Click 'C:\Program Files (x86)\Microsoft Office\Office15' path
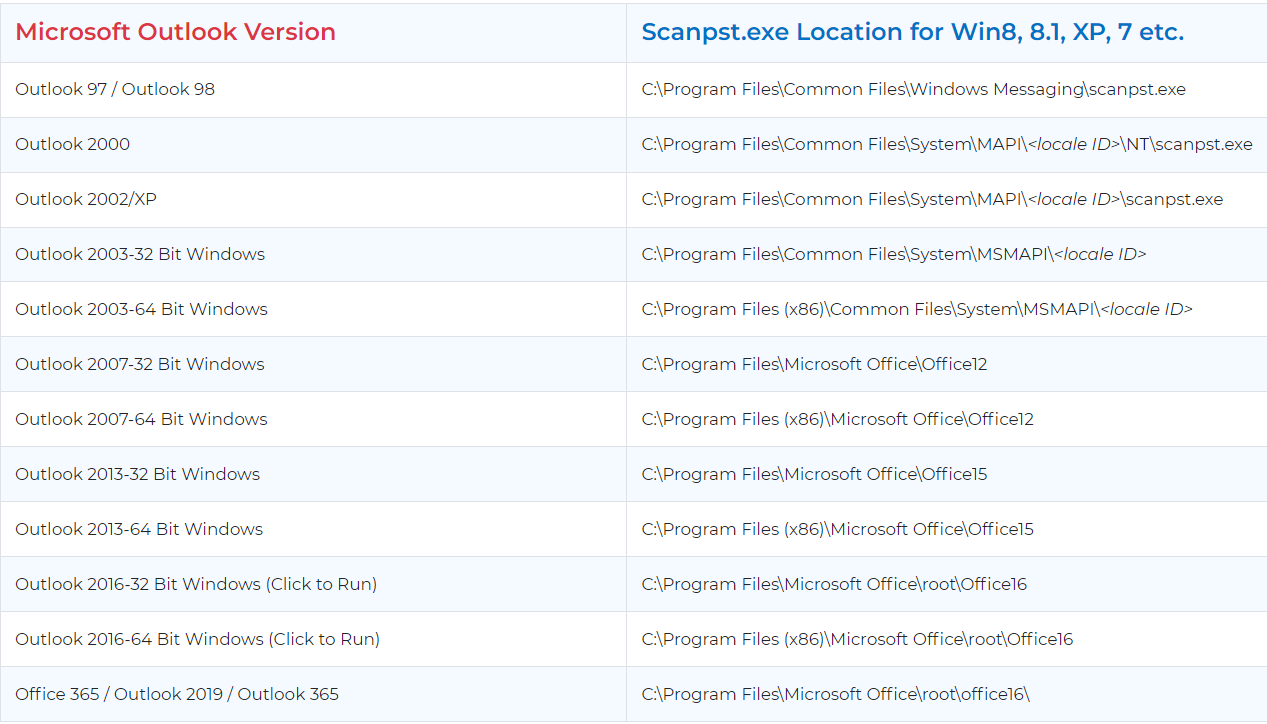The height and width of the screenshot is (724, 1267). coord(837,529)
